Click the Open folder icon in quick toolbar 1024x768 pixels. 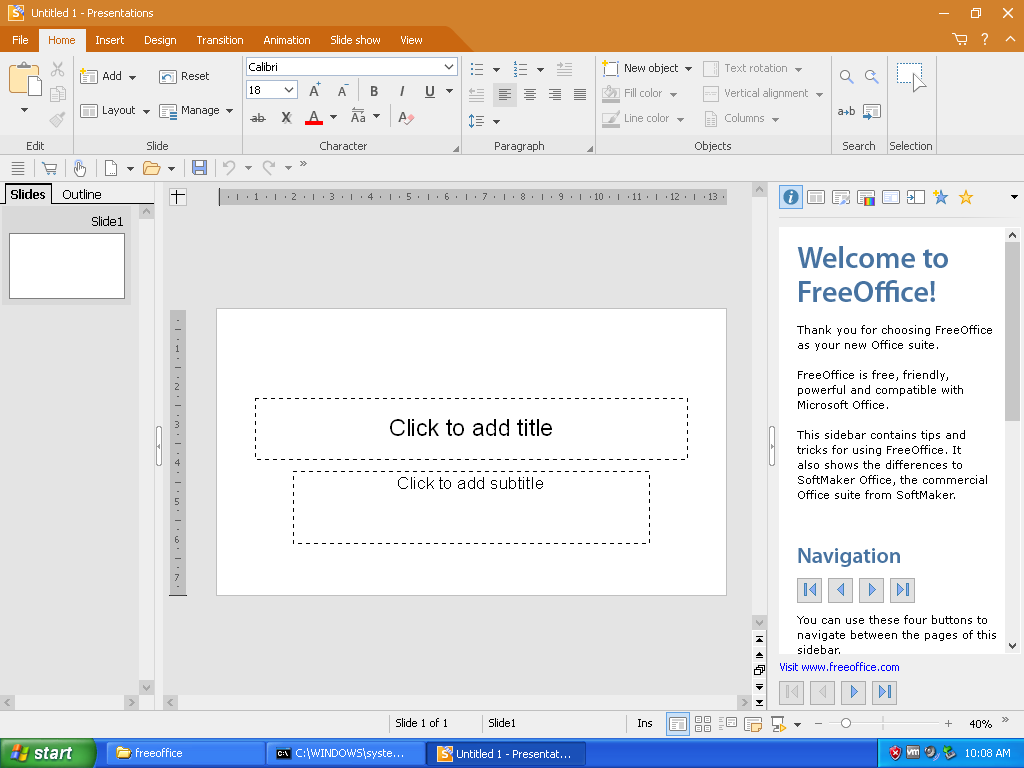click(152, 168)
